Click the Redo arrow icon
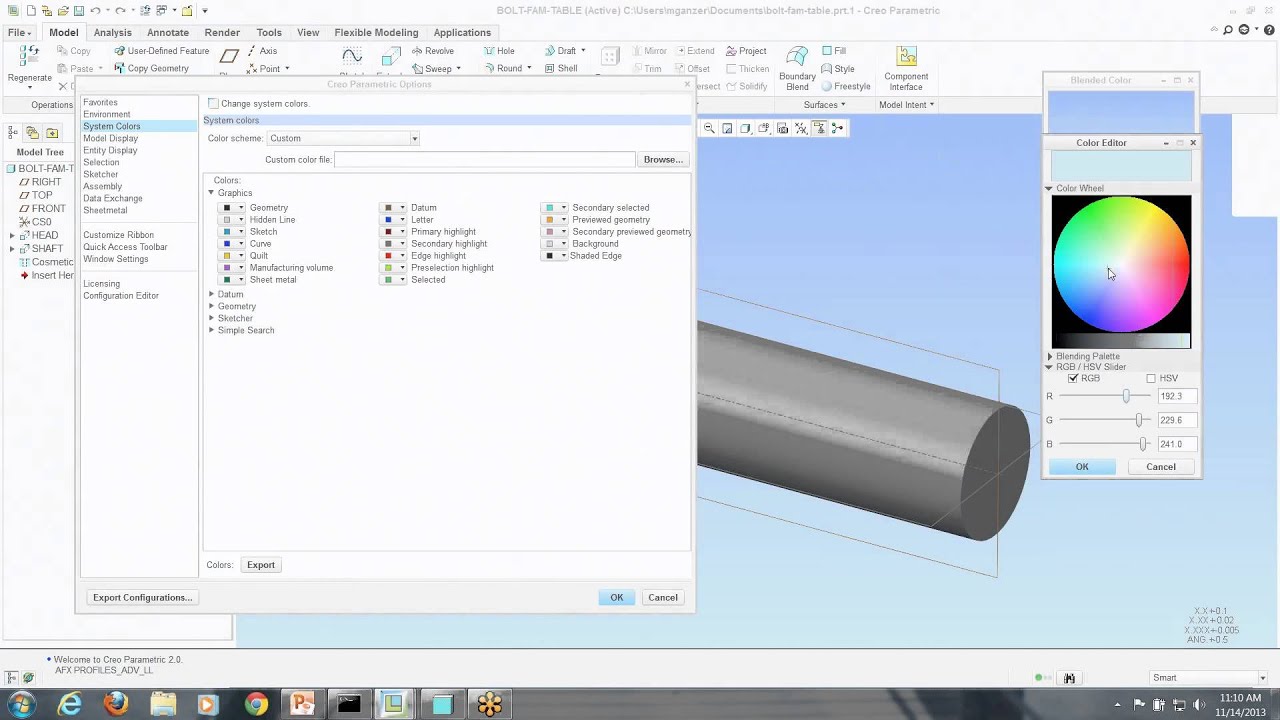This screenshot has height=720, width=1280. coord(119,11)
